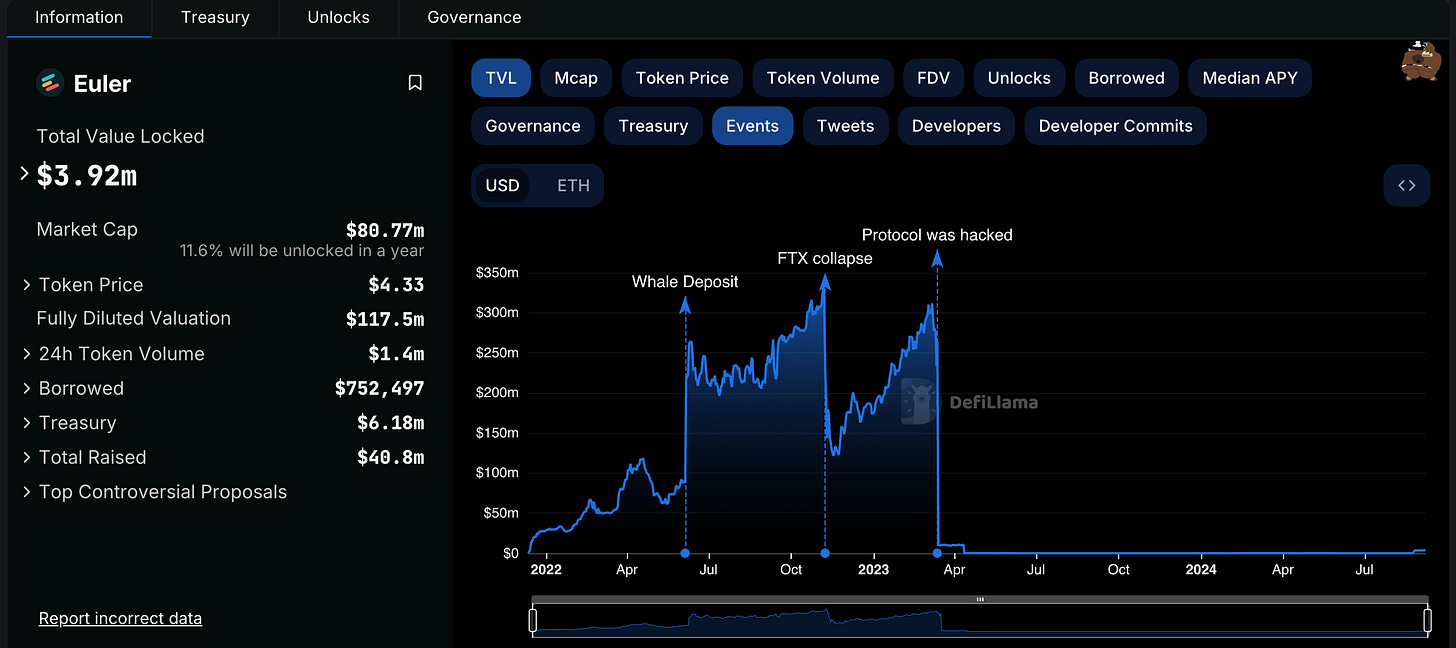The image size is (1456, 648).
Task: Click the $40.8m total raised value
Action: 391,457
